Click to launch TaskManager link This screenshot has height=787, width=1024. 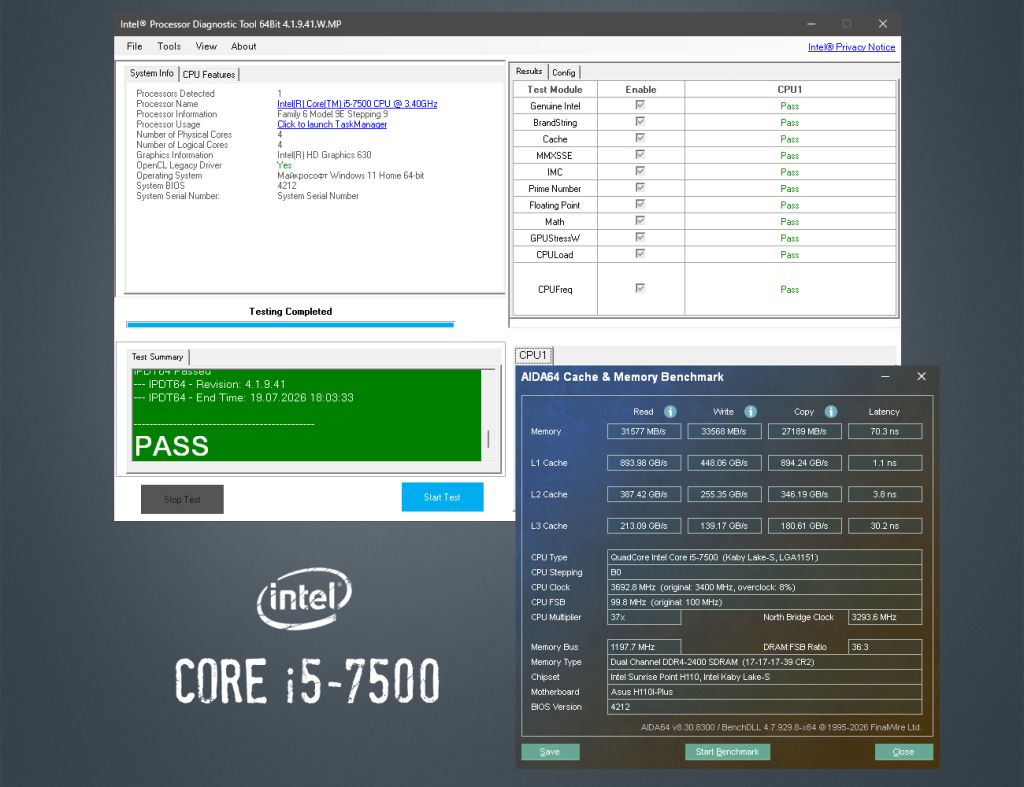point(332,124)
